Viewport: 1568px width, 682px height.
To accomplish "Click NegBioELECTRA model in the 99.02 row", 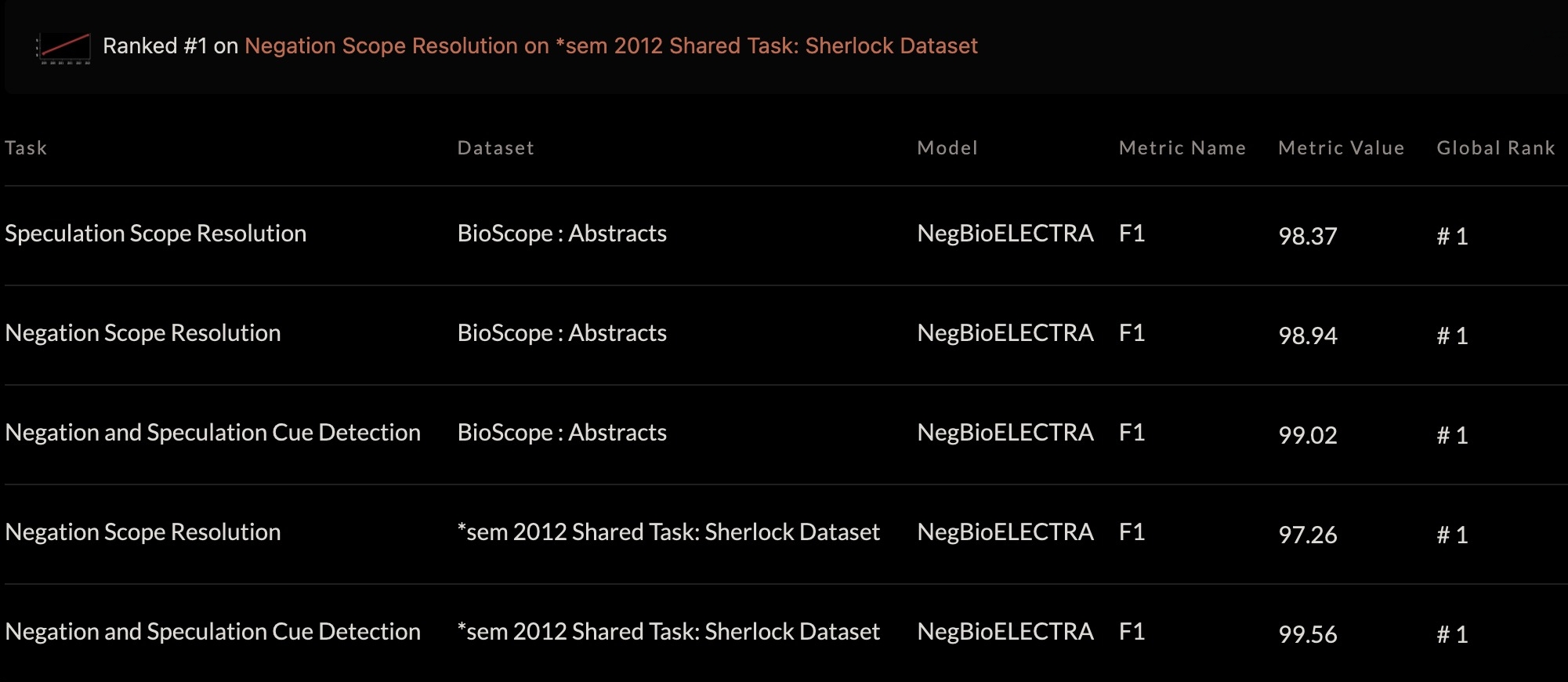I will (x=1005, y=433).
